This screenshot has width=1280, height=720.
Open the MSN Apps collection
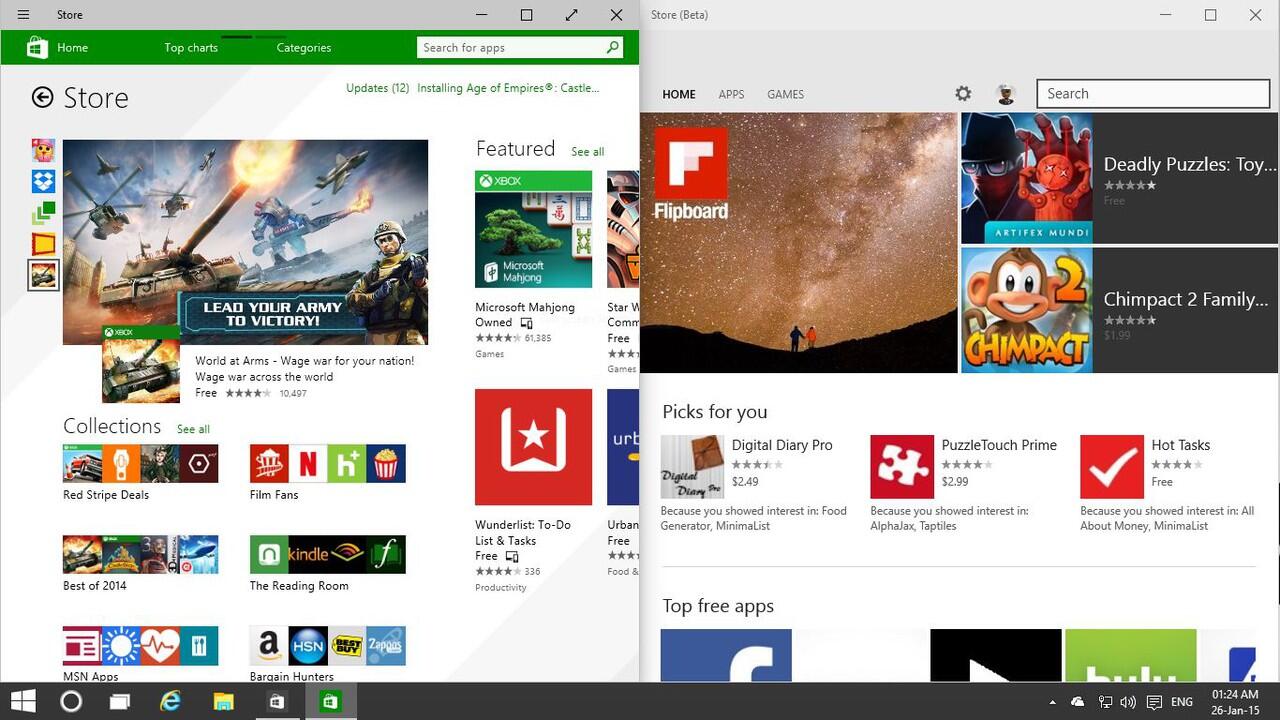click(x=140, y=654)
